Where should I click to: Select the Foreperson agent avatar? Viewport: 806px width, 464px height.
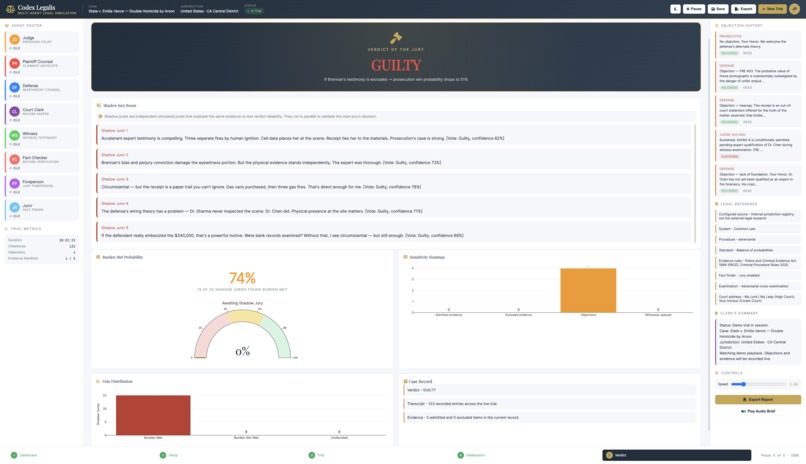pyautogui.click(x=14, y=183)
